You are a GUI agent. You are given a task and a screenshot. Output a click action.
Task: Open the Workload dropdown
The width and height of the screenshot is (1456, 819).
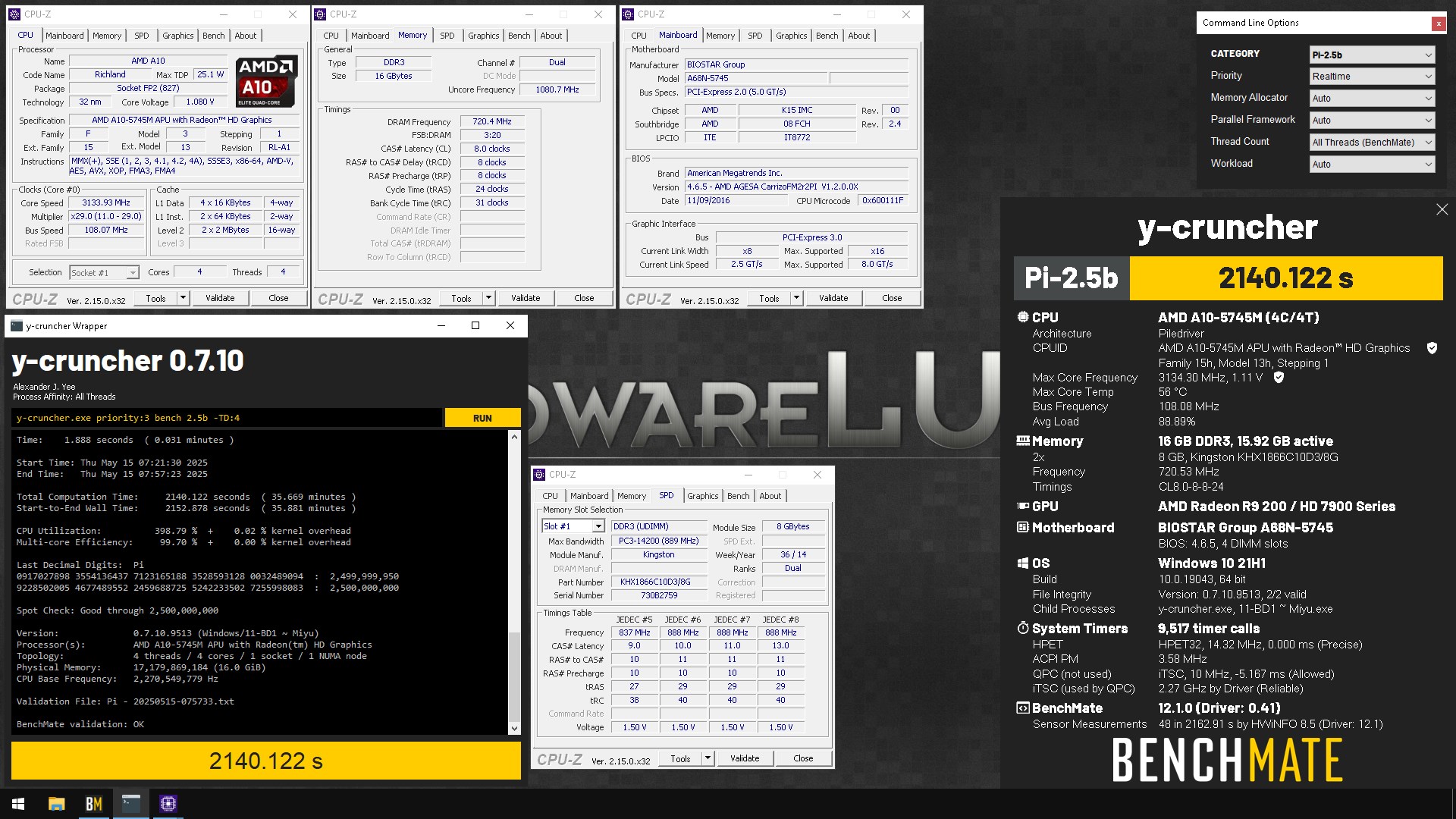[1372, 165]
